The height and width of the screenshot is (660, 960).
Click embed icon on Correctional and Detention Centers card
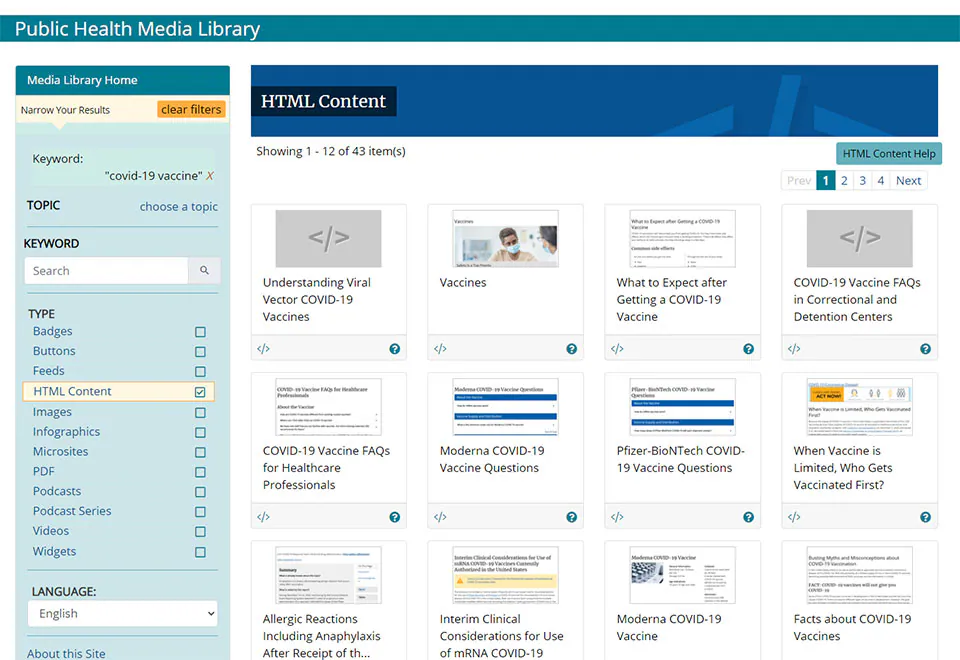click(793, 348)
